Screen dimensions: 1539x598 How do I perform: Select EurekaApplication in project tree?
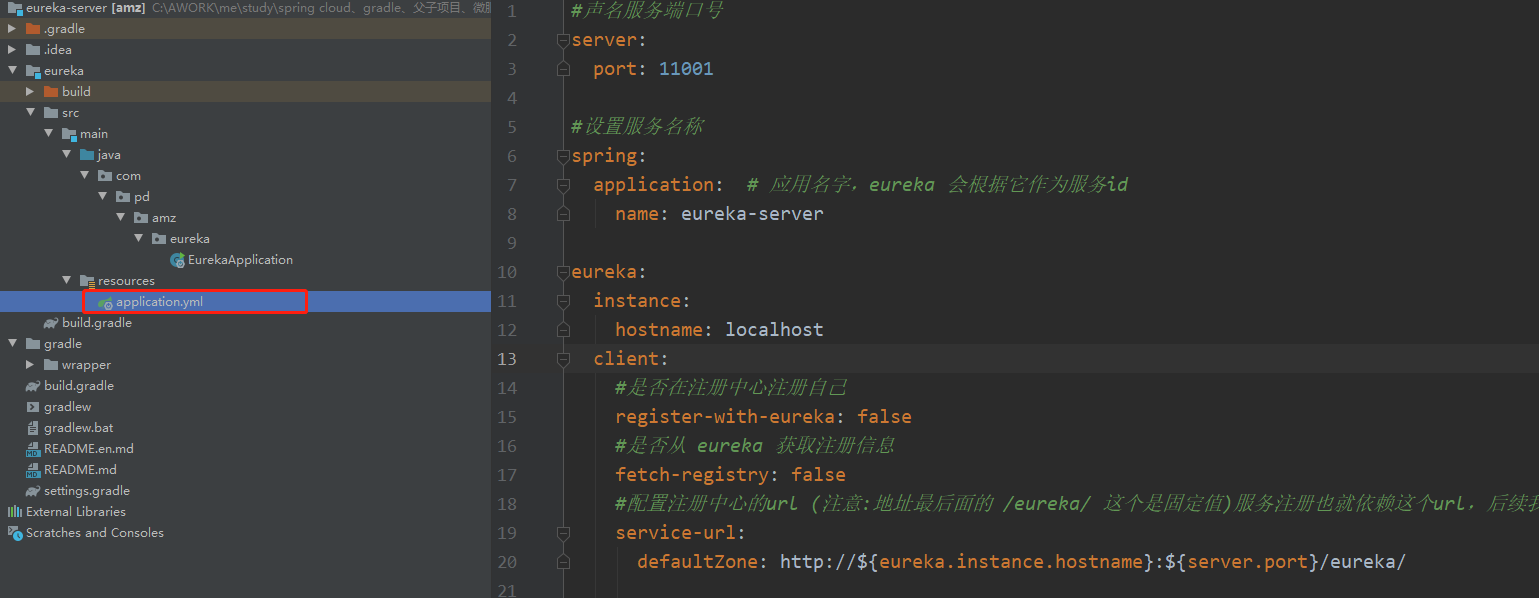pos(240,260)
